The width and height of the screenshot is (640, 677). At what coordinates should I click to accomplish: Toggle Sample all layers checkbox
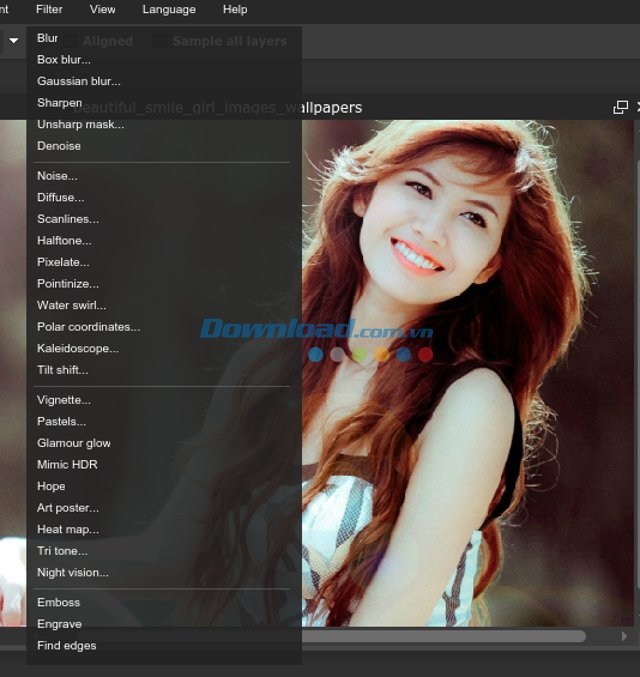pyautogui.click(x=159, y=41)
